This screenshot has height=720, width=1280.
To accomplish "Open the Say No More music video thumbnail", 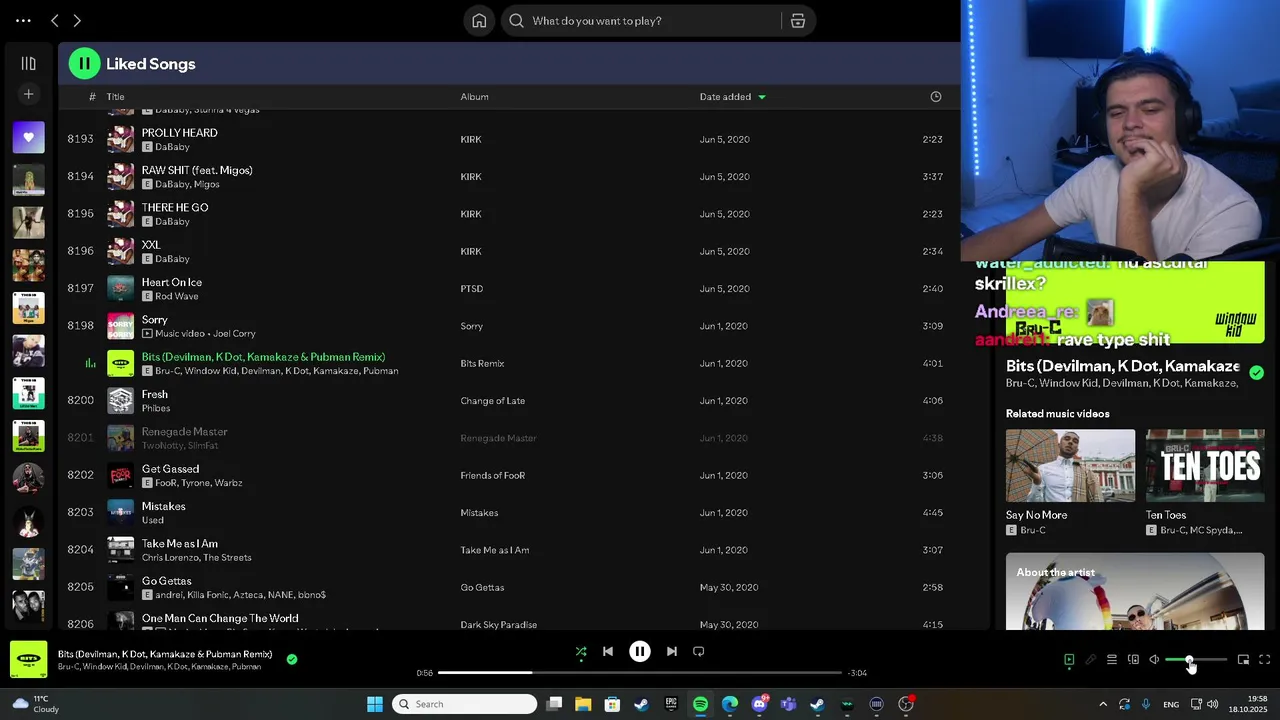I will [x=1070, y=466].
